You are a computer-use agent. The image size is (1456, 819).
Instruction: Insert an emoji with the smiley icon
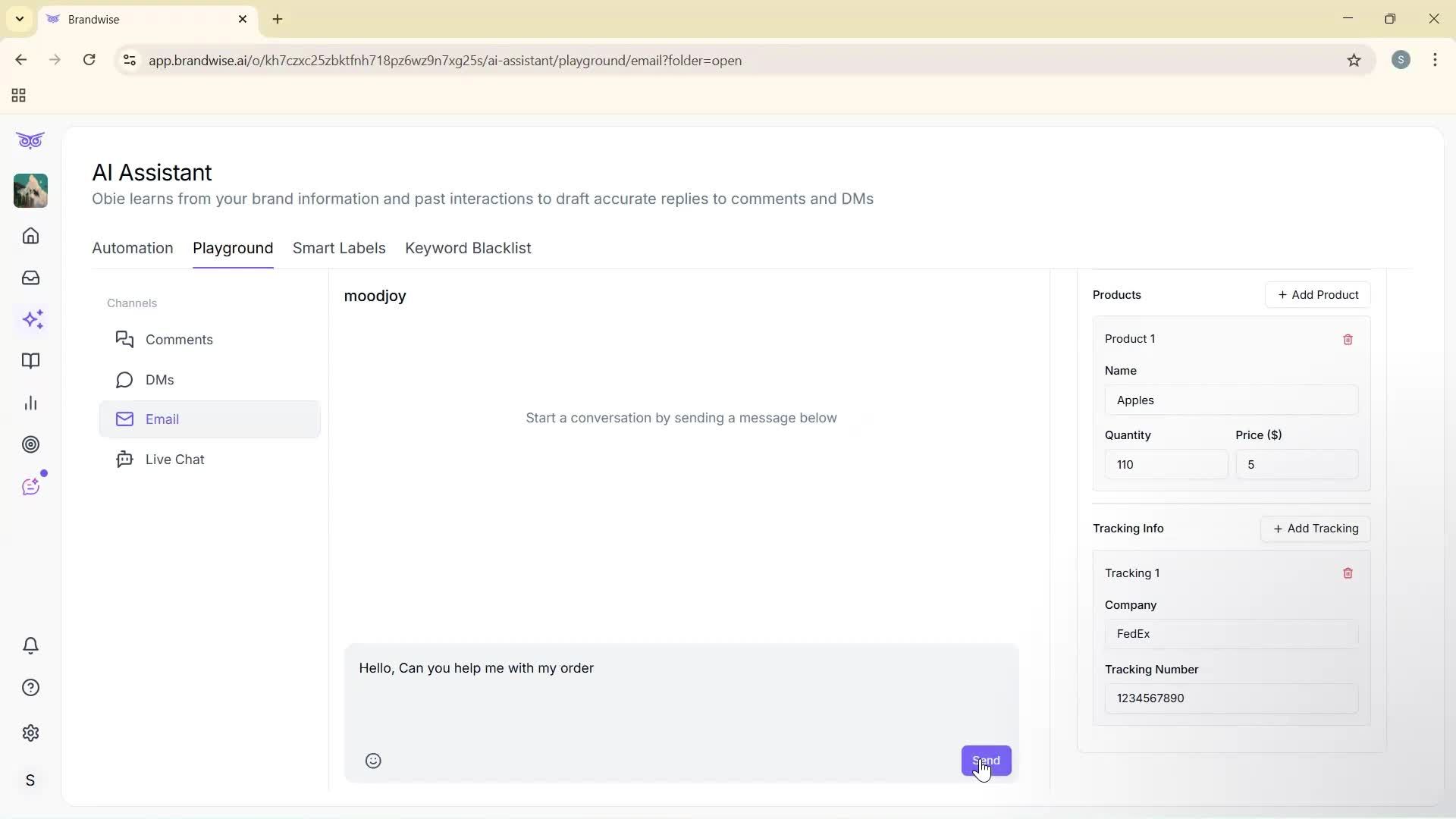click(x=372, y=761)
